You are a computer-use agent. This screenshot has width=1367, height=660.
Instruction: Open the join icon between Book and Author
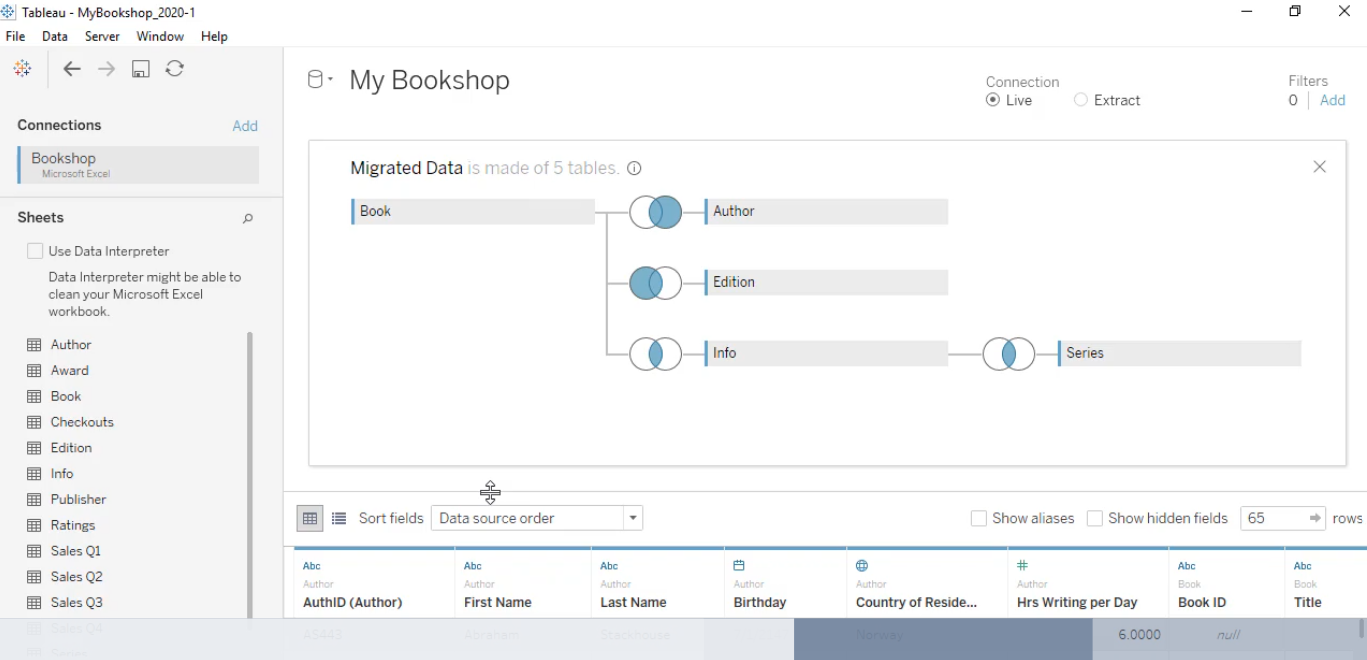pyautogui.click(x=655, y=211)
